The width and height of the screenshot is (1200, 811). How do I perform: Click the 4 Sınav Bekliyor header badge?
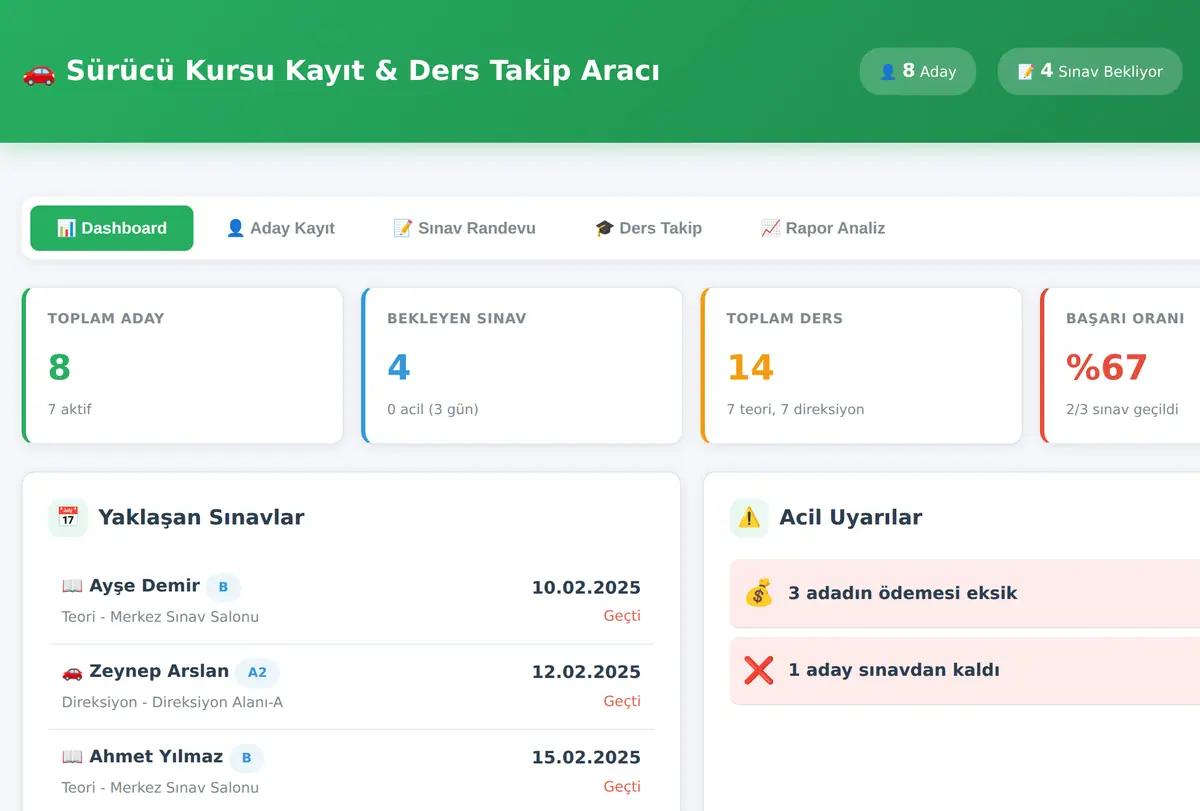1090,72
